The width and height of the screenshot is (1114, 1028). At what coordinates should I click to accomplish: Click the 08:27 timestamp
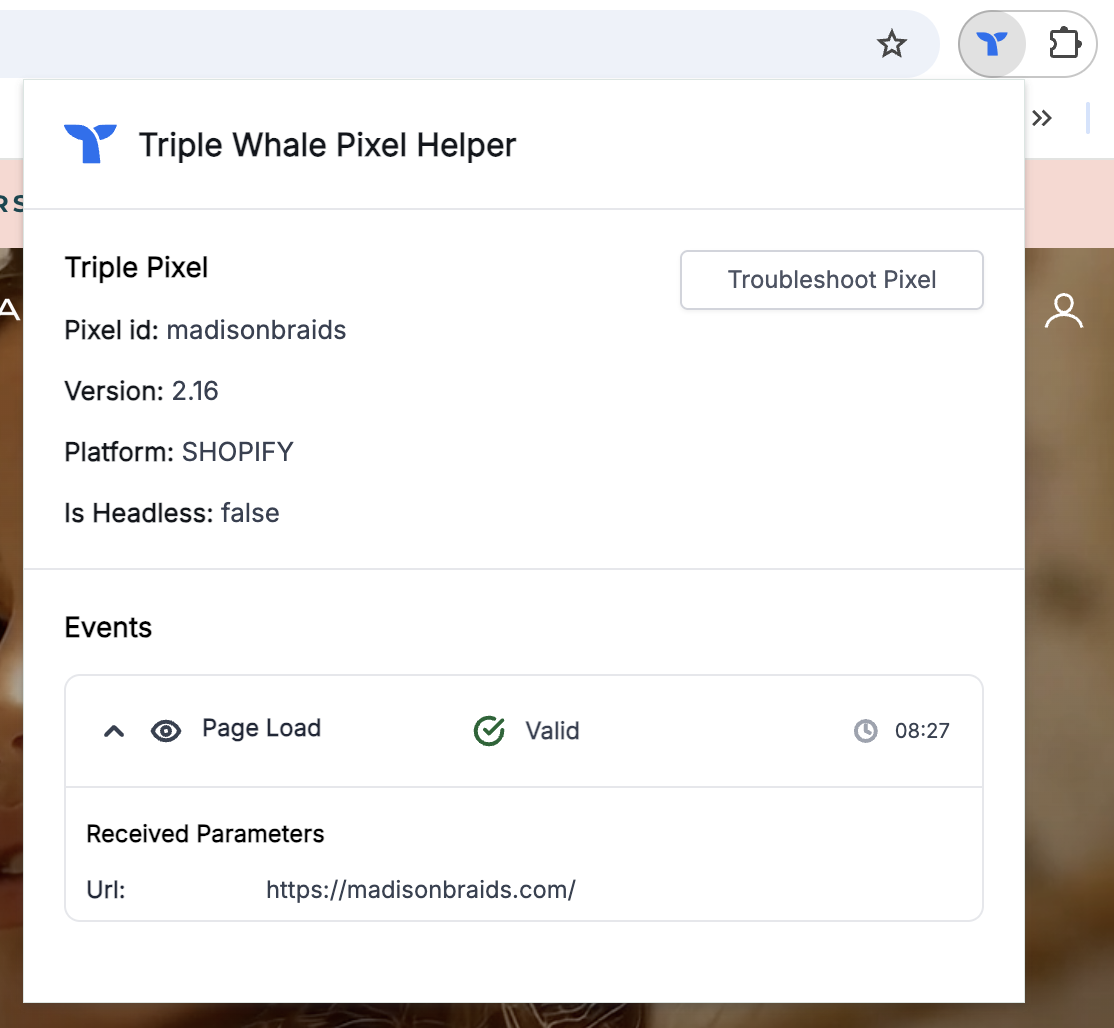[922, 731]
